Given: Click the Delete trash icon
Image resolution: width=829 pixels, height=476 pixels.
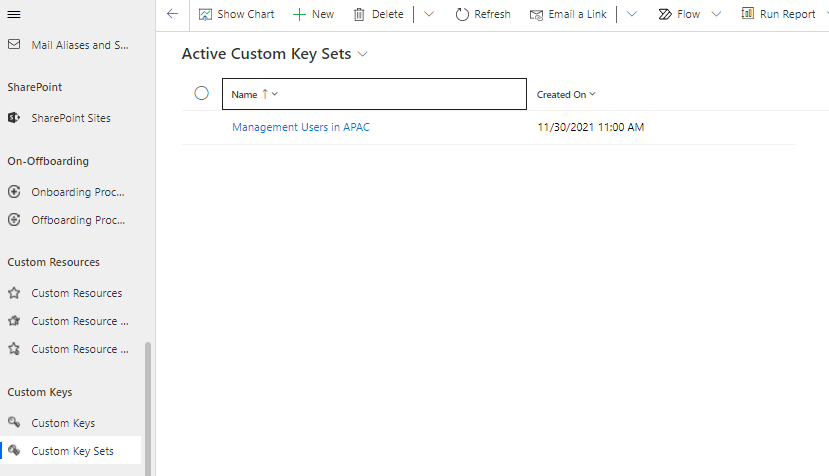Looking at the screenshot, I should (359, 14).
